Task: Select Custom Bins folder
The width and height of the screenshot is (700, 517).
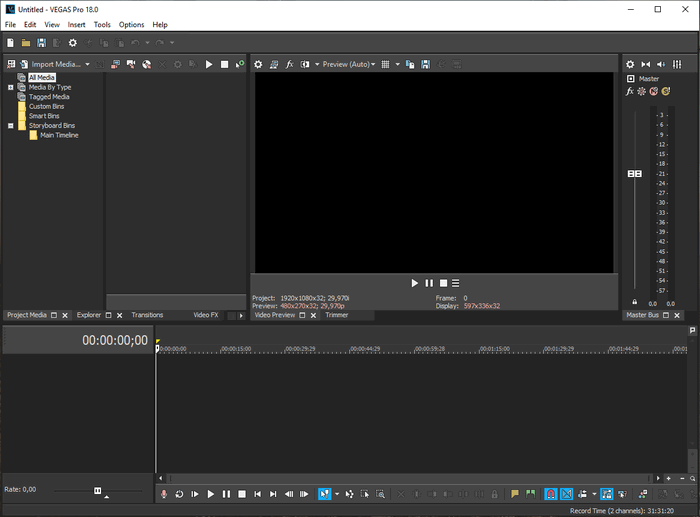Action: pos(46,106)
